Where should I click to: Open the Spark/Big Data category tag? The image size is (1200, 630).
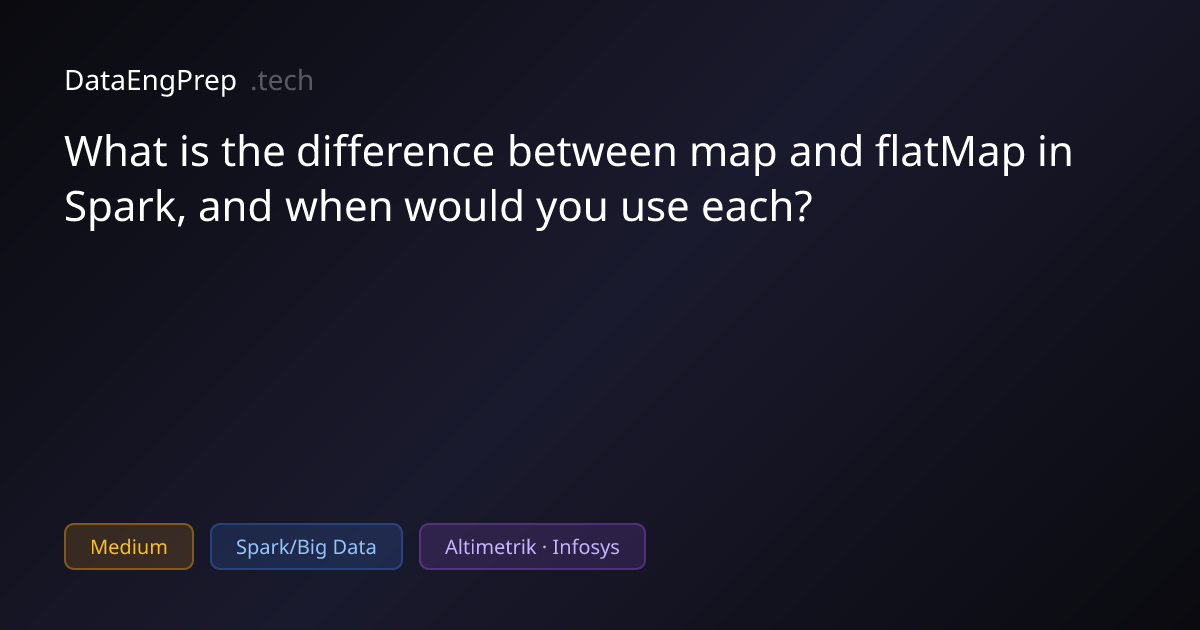(306, 547)
